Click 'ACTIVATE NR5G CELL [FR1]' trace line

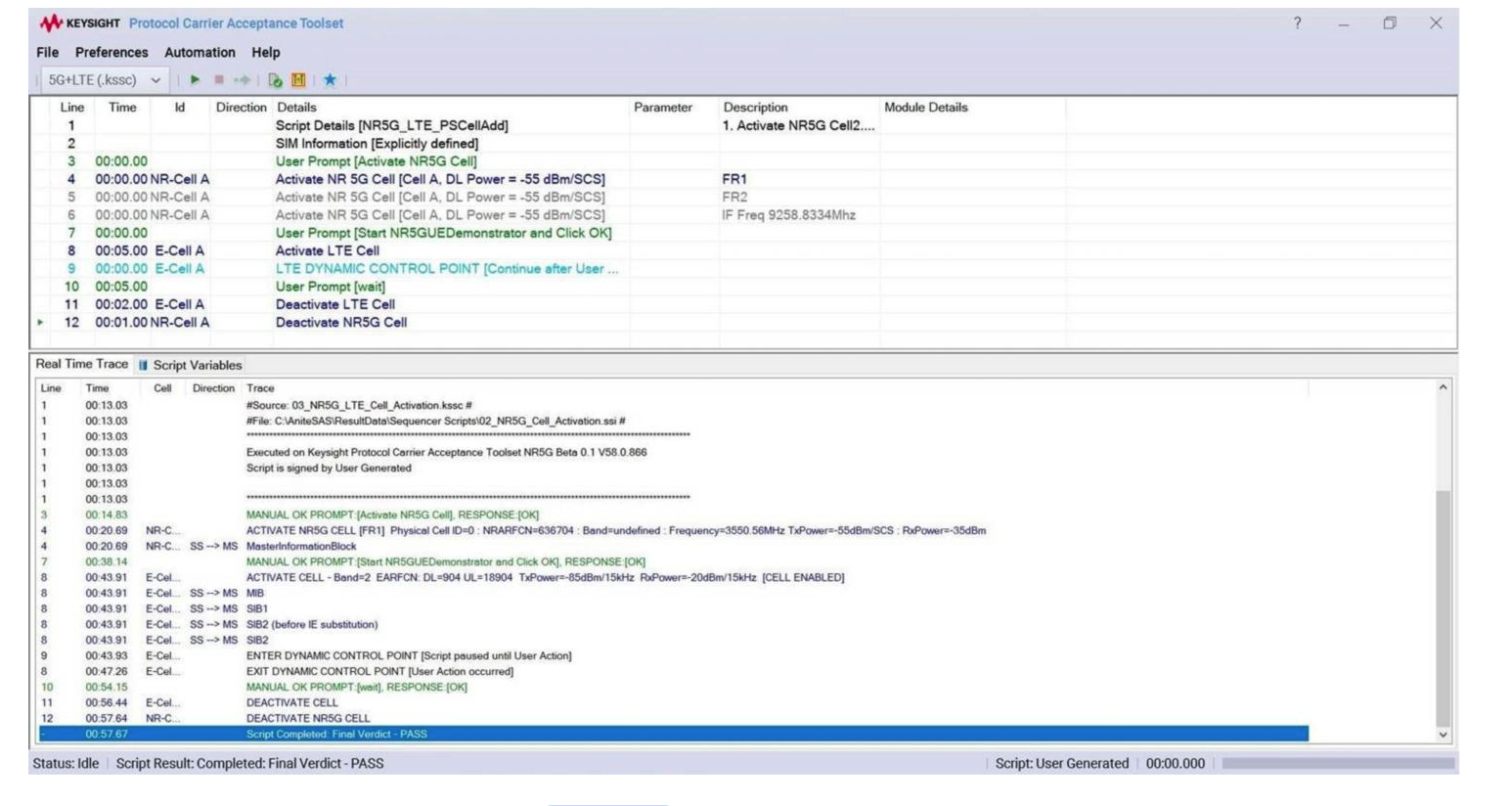615,530
